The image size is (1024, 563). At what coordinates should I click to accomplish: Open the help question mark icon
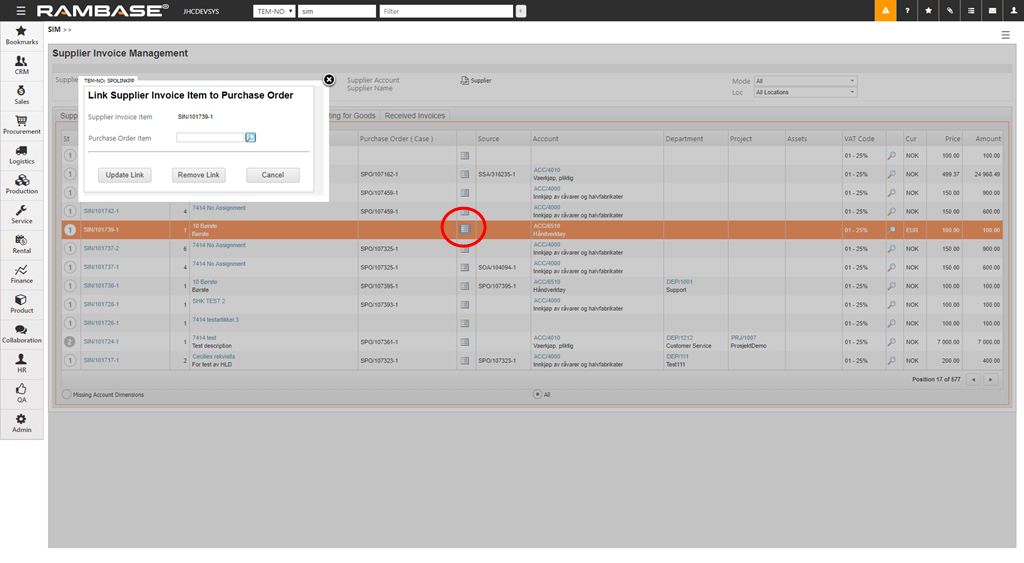[908, 10]
